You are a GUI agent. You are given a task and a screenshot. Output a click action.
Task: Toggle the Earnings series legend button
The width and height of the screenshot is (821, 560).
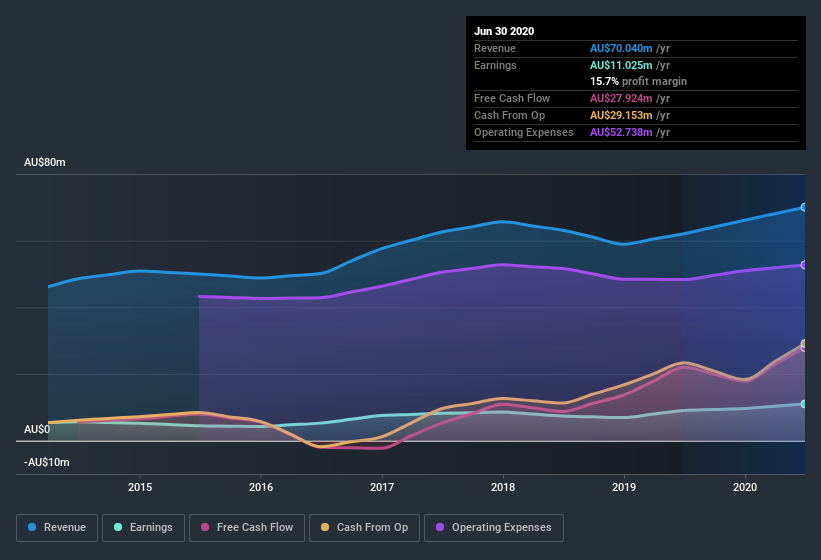click(x=143, y=528)
